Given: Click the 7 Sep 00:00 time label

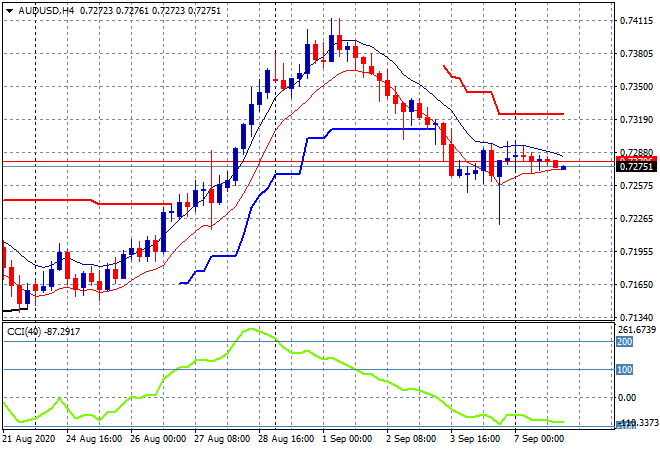Looking at the screenshot, I should click(x=539, y=439).
